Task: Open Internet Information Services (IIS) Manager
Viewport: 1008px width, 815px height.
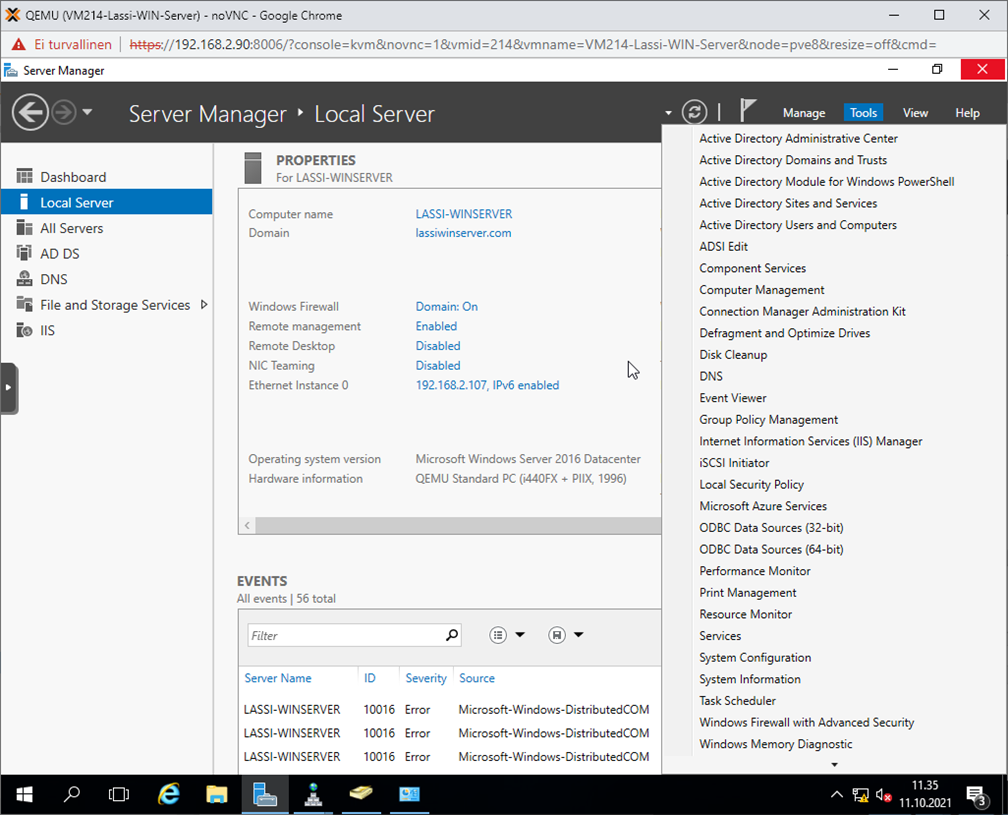Action: pyautogui.click(x=811, y=442)
